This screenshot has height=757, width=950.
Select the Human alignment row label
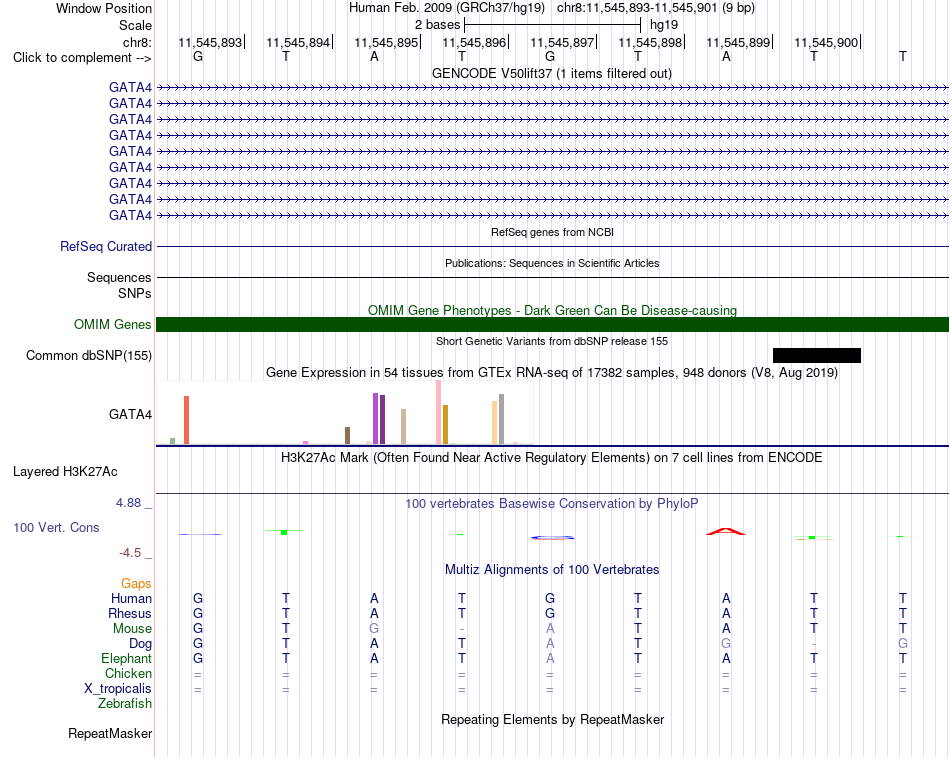coord(131,598)
